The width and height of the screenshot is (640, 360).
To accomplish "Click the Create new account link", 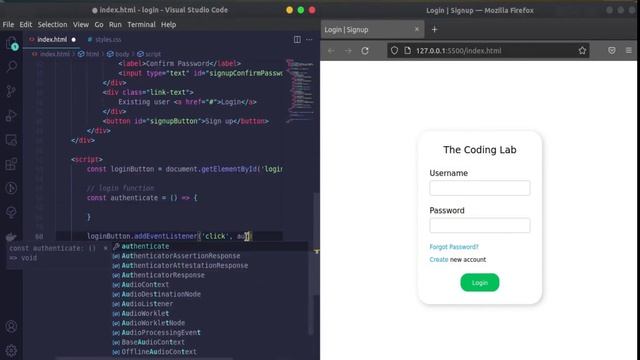I will tap(438, 260).
